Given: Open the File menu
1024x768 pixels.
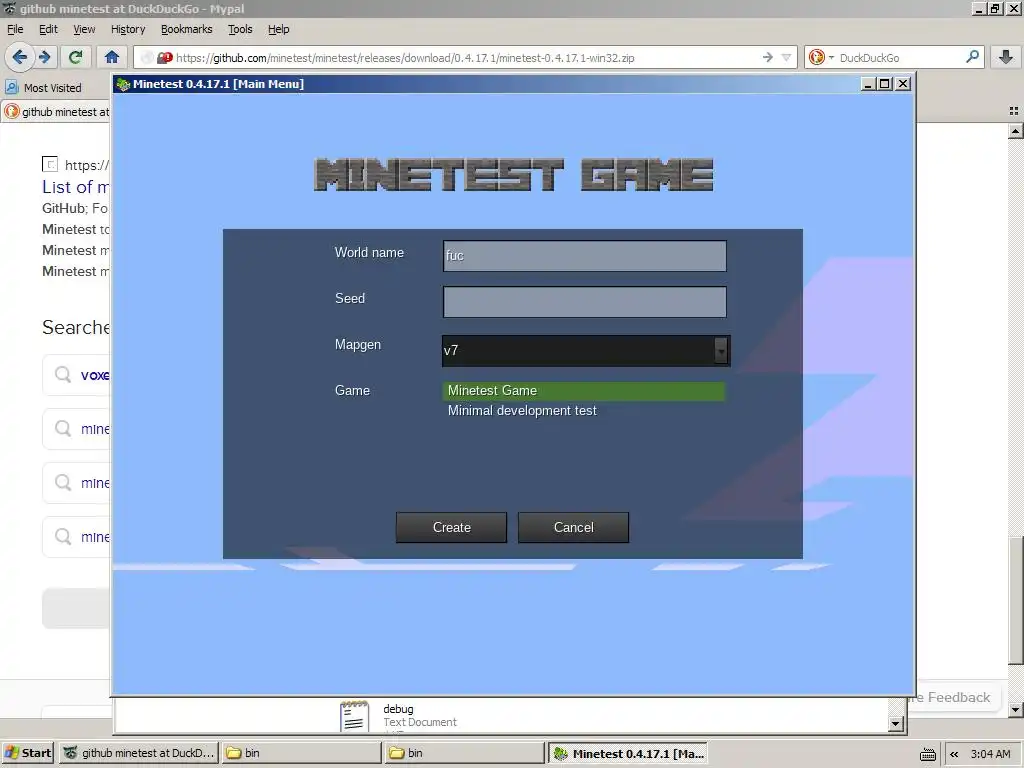Looking at the screenshot, I should pos(15,29).
